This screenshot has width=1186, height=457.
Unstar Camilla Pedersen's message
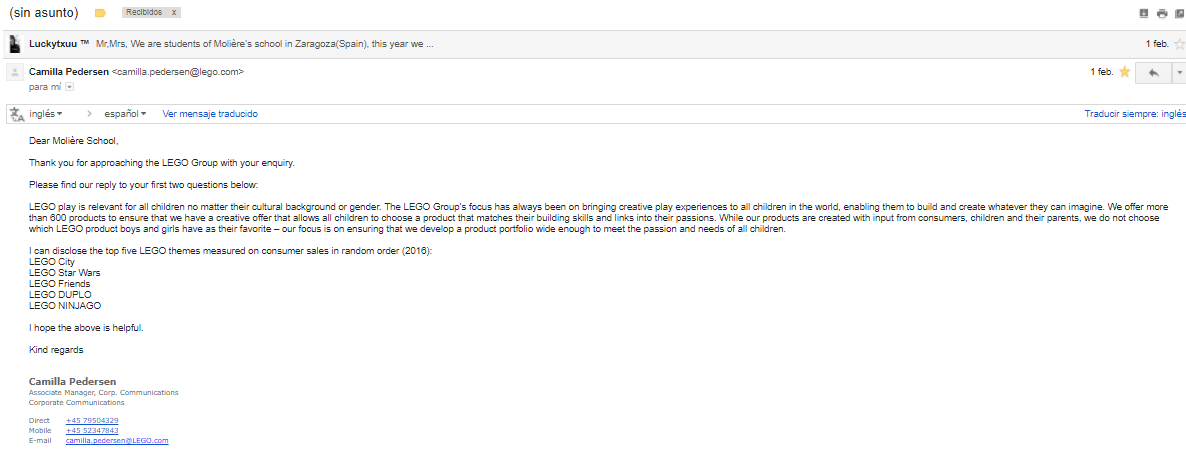point(1125,72)
